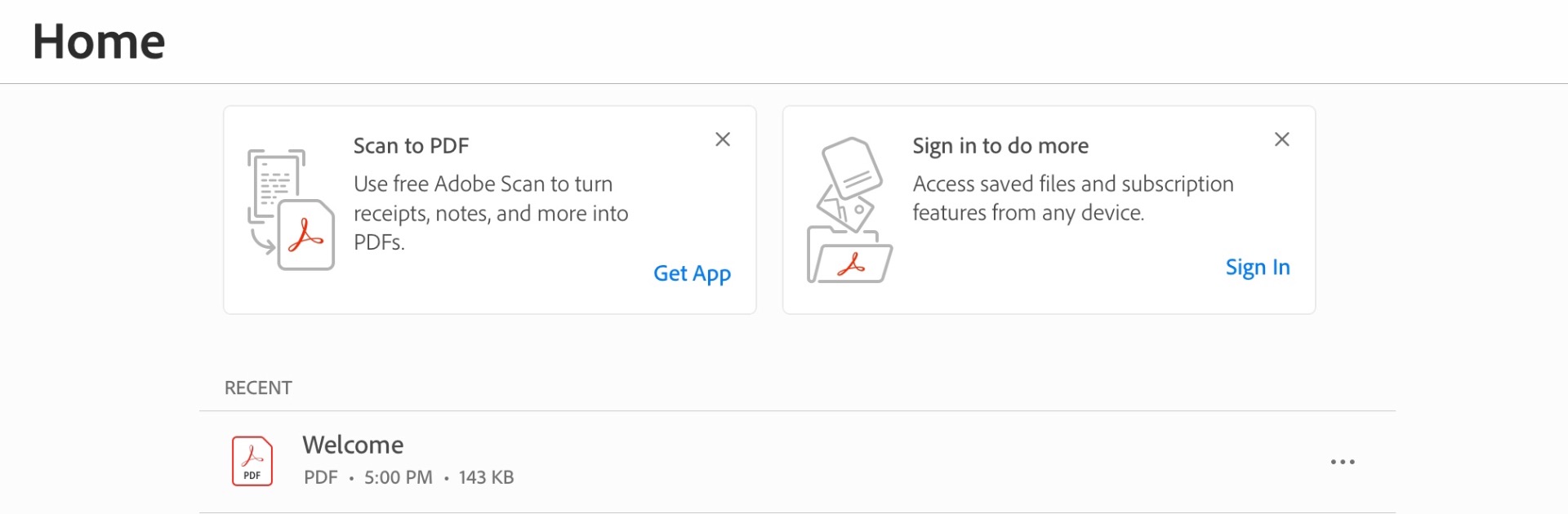Close the Sign in to do more card
Viewport: 1568px width, 514px height.
[x=1281, y=140]
